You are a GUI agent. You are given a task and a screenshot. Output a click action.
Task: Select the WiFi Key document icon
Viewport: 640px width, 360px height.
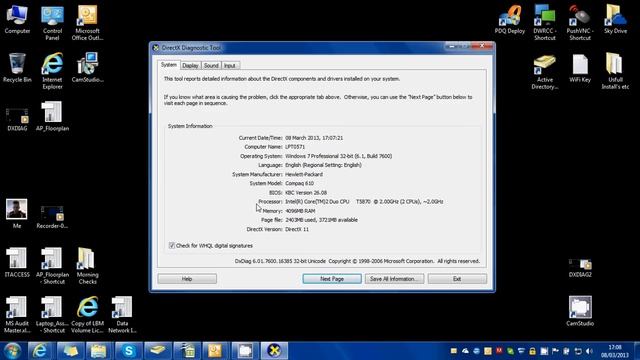pyautogui.click(x=580, y=68)
